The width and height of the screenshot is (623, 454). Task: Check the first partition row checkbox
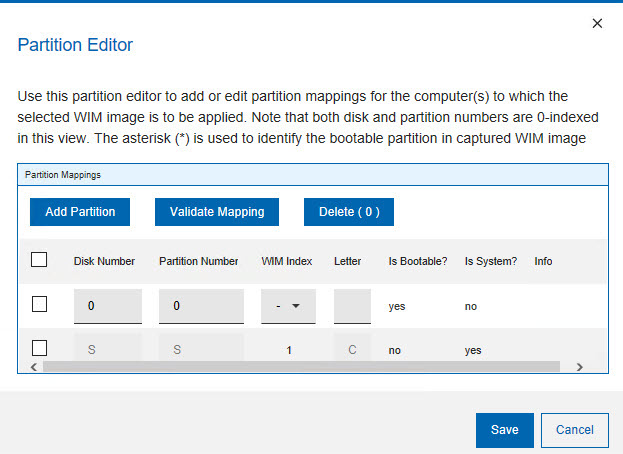click(40, 305)
